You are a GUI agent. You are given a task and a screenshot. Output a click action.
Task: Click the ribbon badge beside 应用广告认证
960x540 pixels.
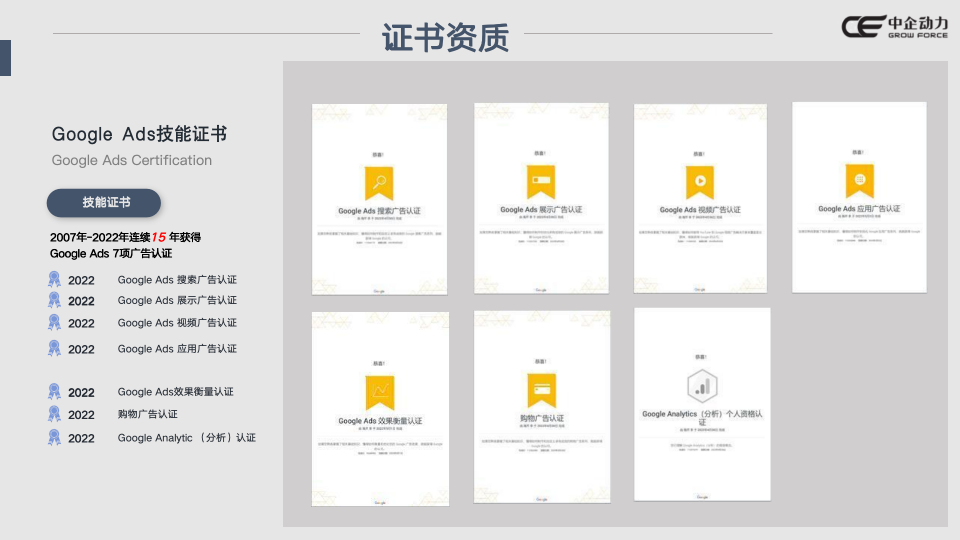pyautogui.click(x=54, y=349)
